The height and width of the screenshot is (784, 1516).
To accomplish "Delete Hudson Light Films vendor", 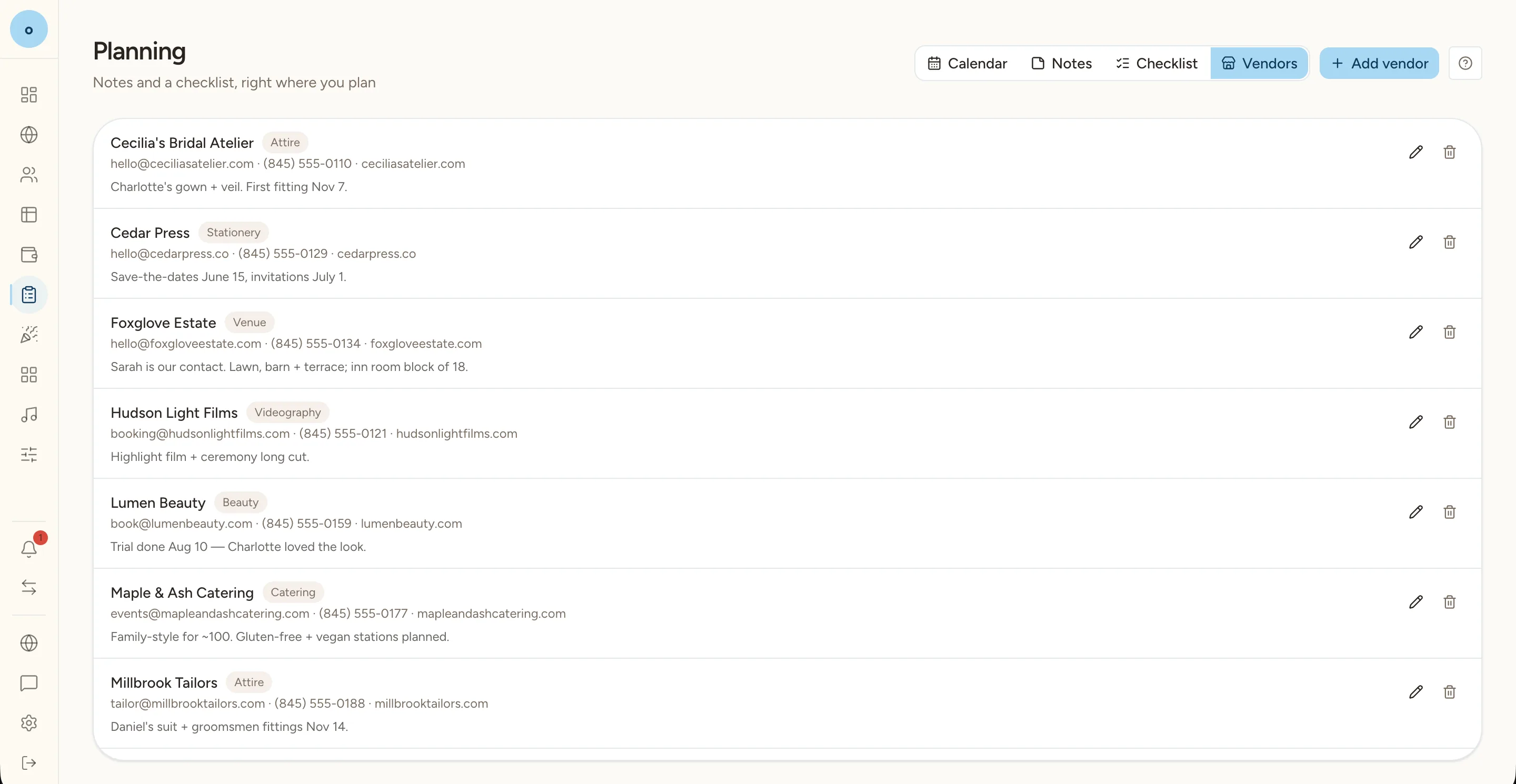I will tap(1450, 423).
